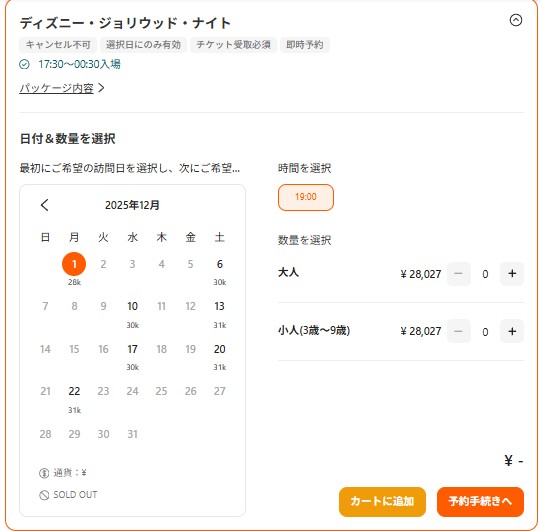Expand the chevron next to パッケージ内容

(x=101, y=88)
